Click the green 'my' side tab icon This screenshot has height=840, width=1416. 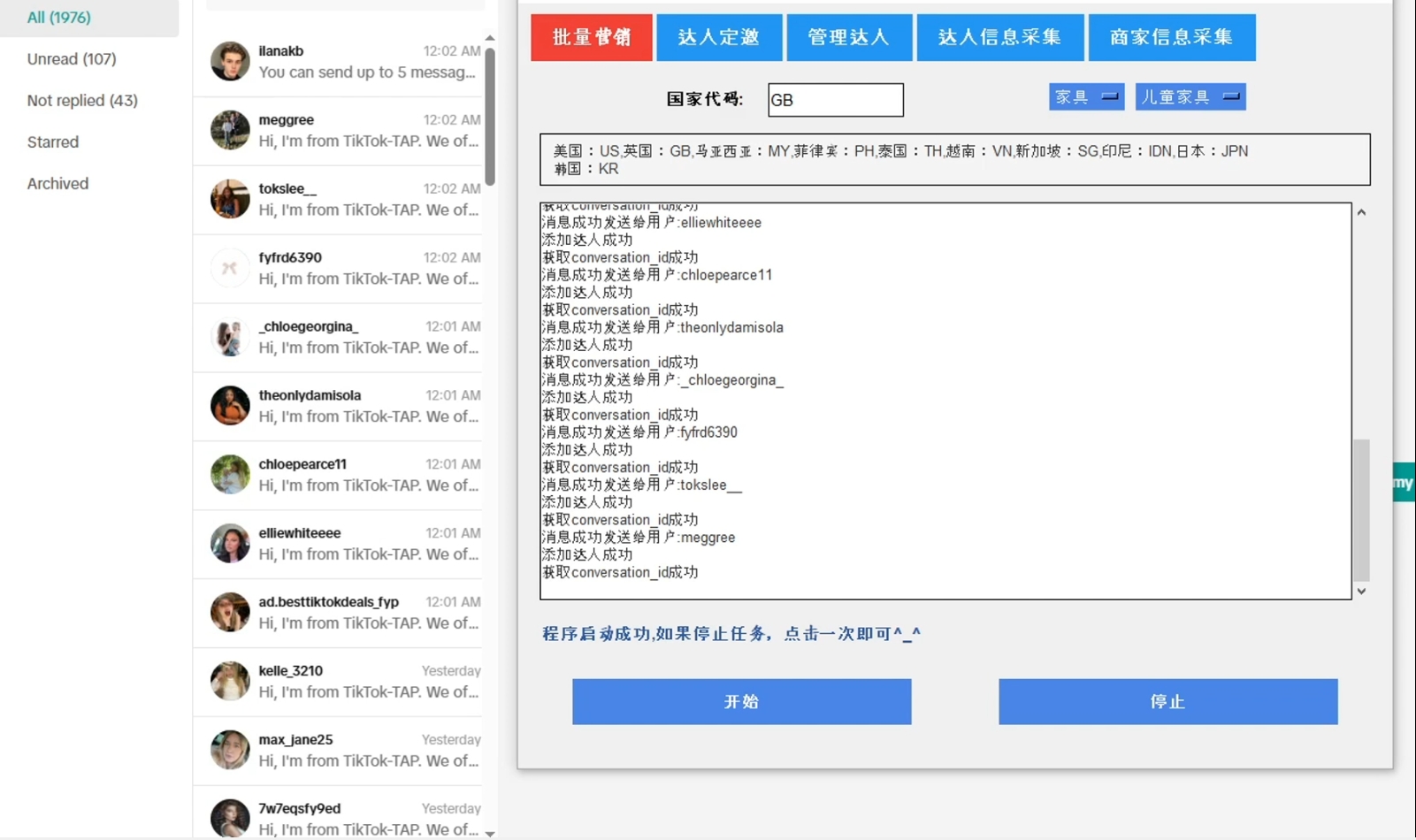[1404, 483]
